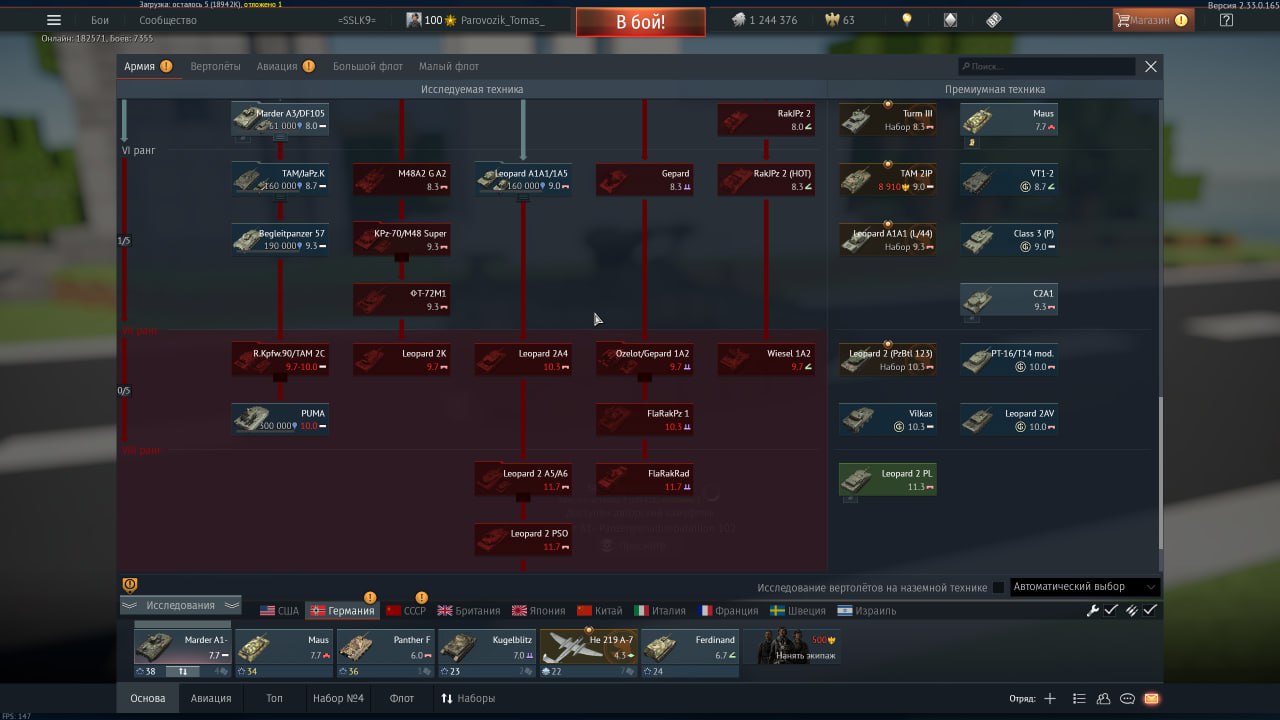Switch to the Армия tab

coord(148,66)
